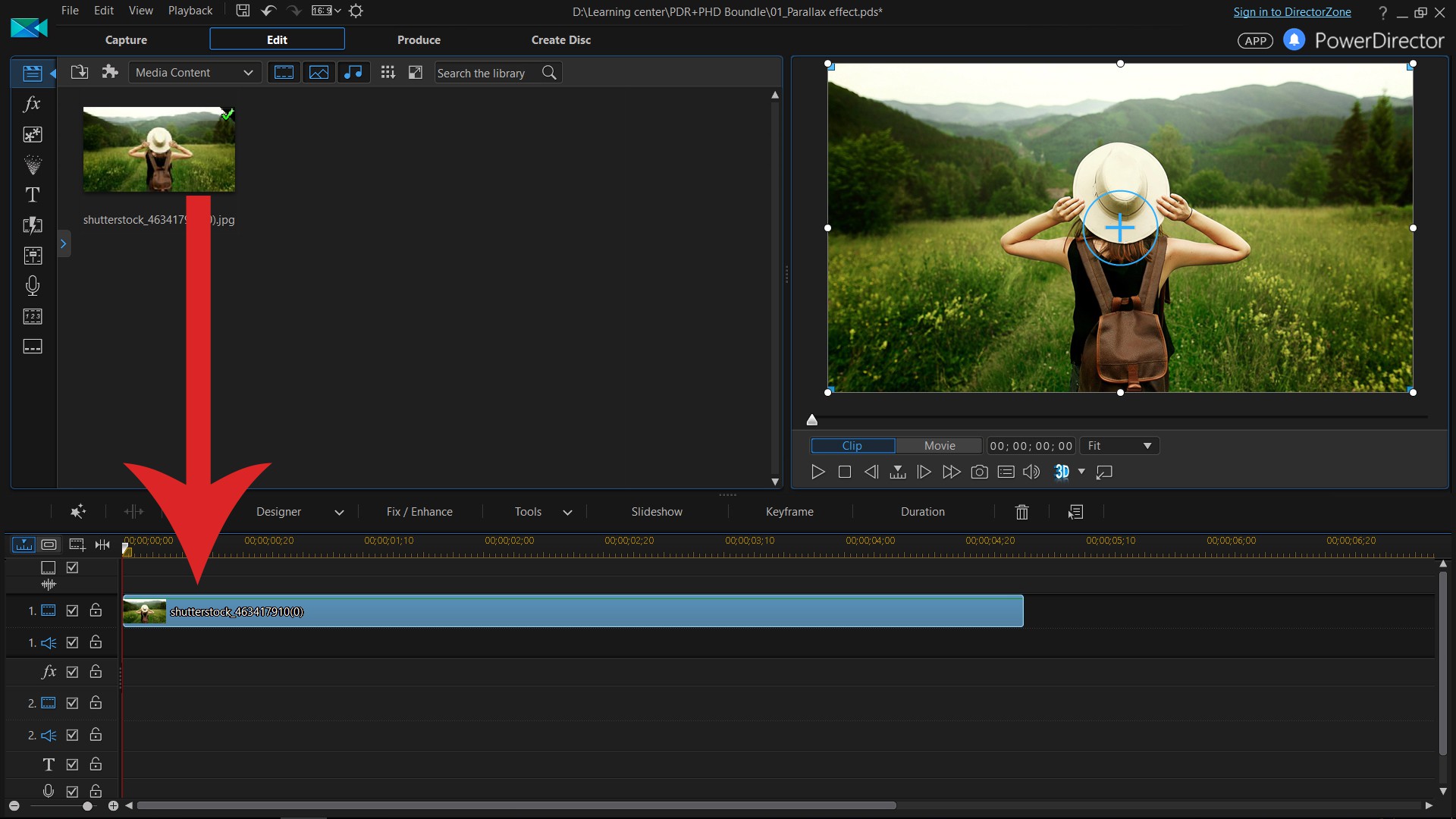Image resolution: width=1456 pixels, height=819 pixels.
Task: Uncheck audio track 1 enable checkbox
Action: (x=72, y=642)
